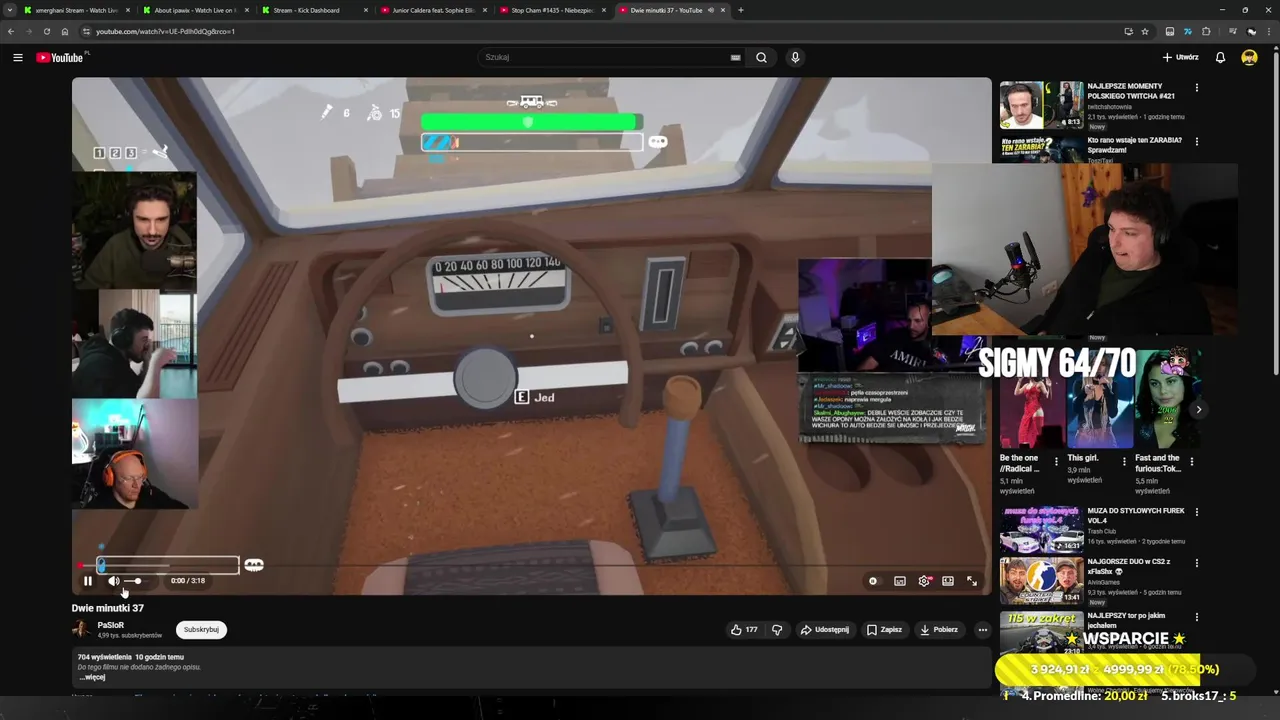
Task: Open browser three-dot menu
Action: pos(1270,31)
